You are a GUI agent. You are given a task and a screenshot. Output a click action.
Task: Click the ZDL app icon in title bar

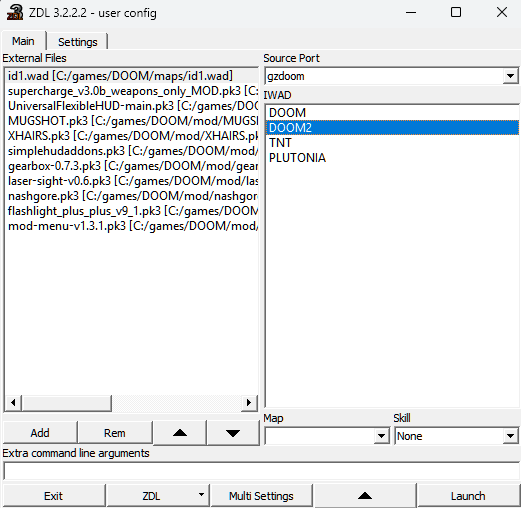(x=15, y=13)
